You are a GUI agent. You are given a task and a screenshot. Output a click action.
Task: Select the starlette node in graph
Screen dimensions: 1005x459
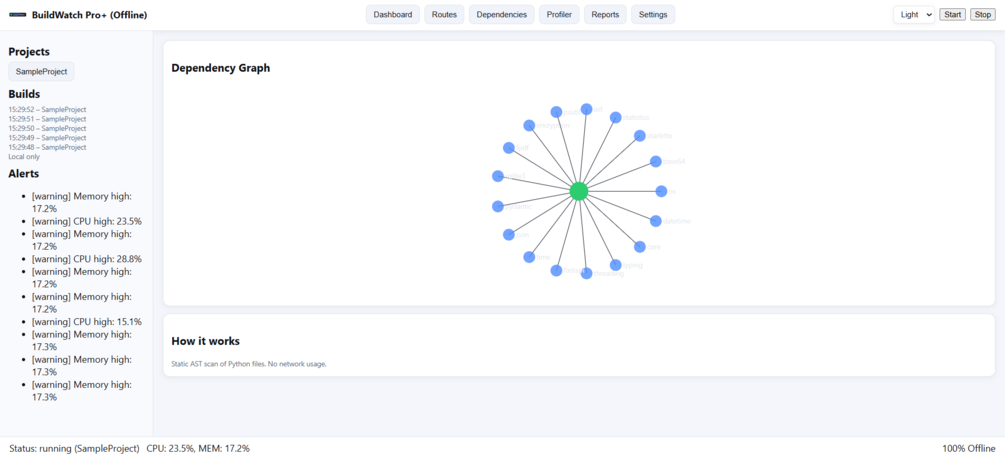(640, 136)
